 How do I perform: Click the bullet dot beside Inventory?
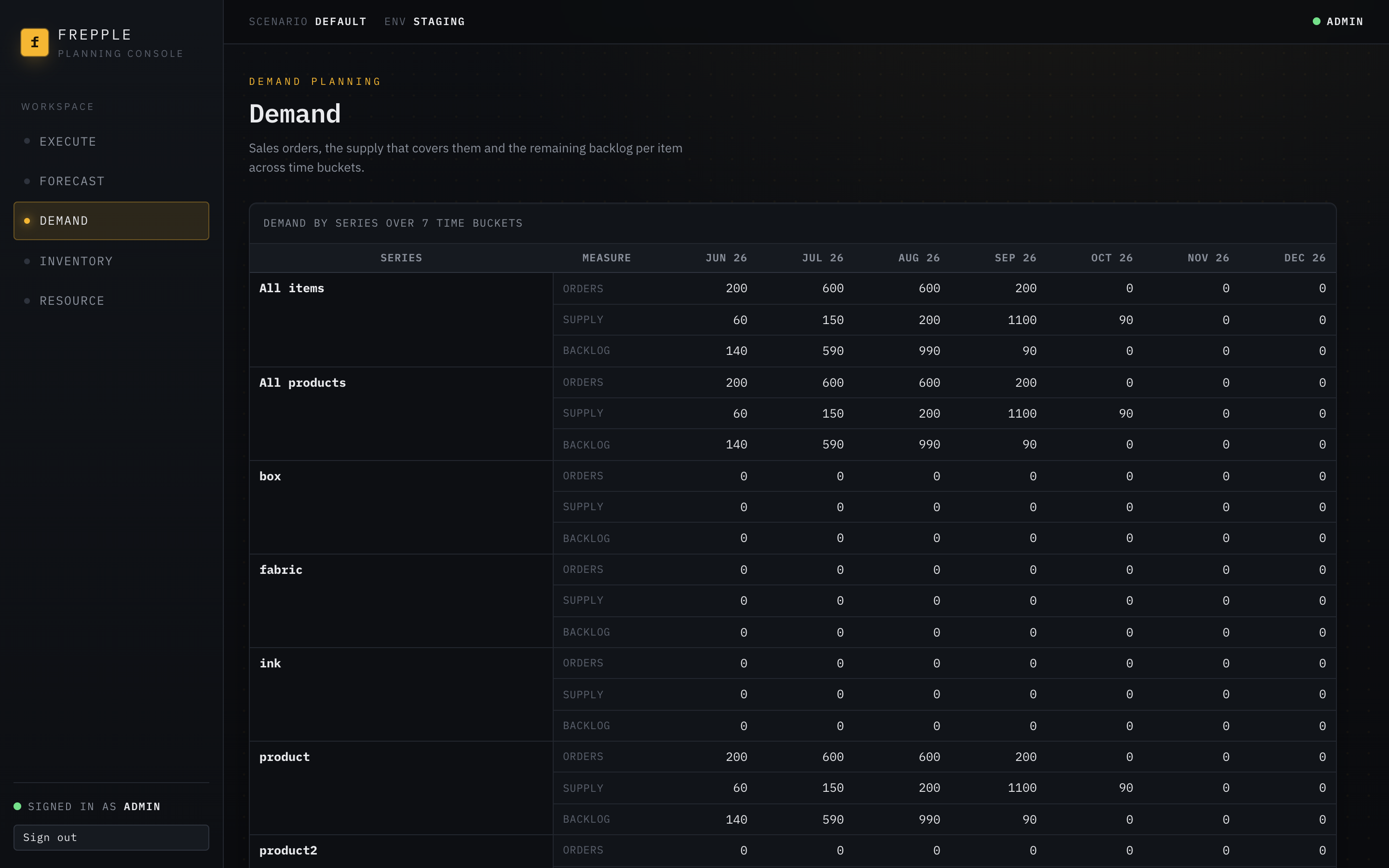point(27,261)
